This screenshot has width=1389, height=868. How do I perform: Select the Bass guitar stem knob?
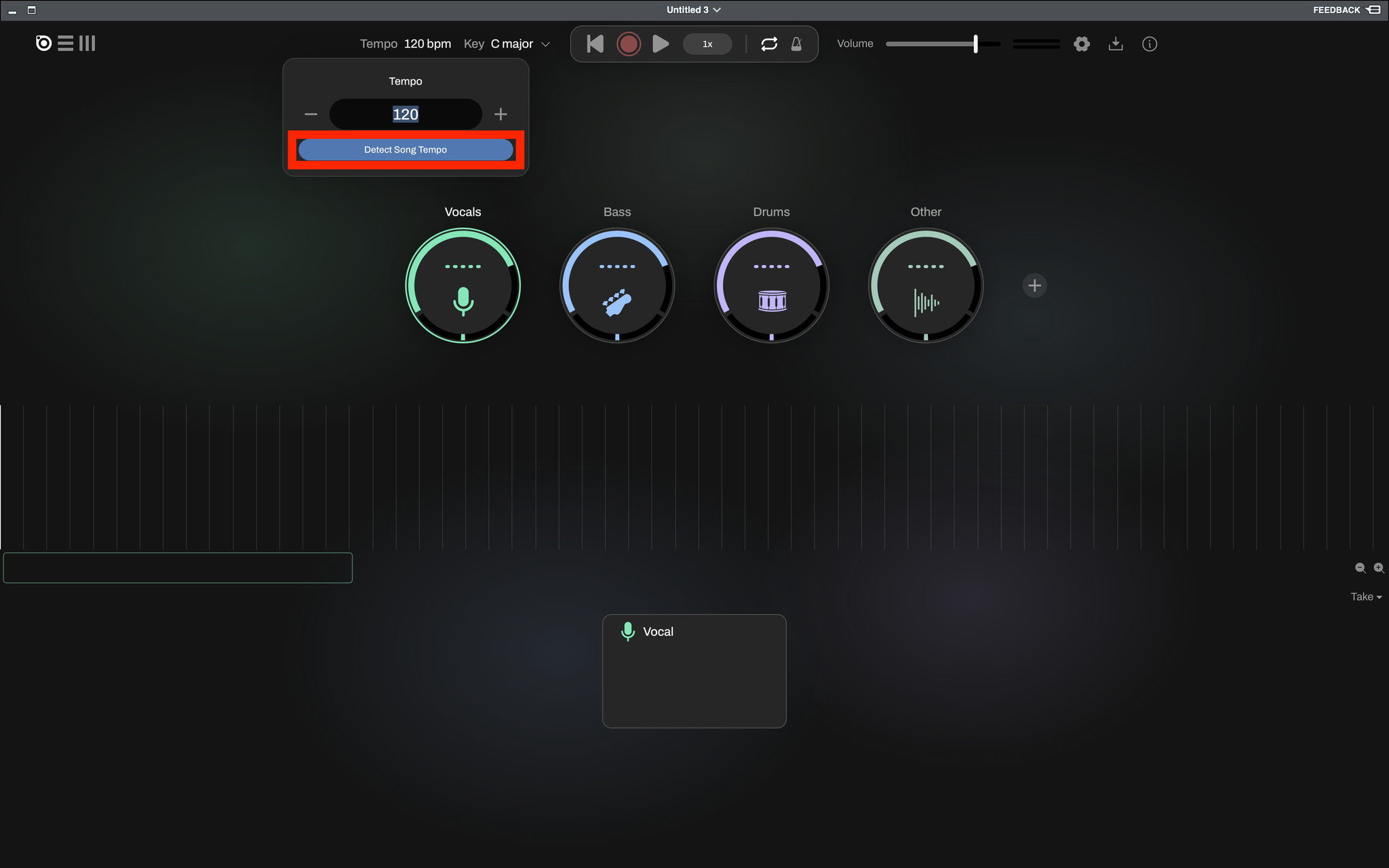tap(617, 285)
